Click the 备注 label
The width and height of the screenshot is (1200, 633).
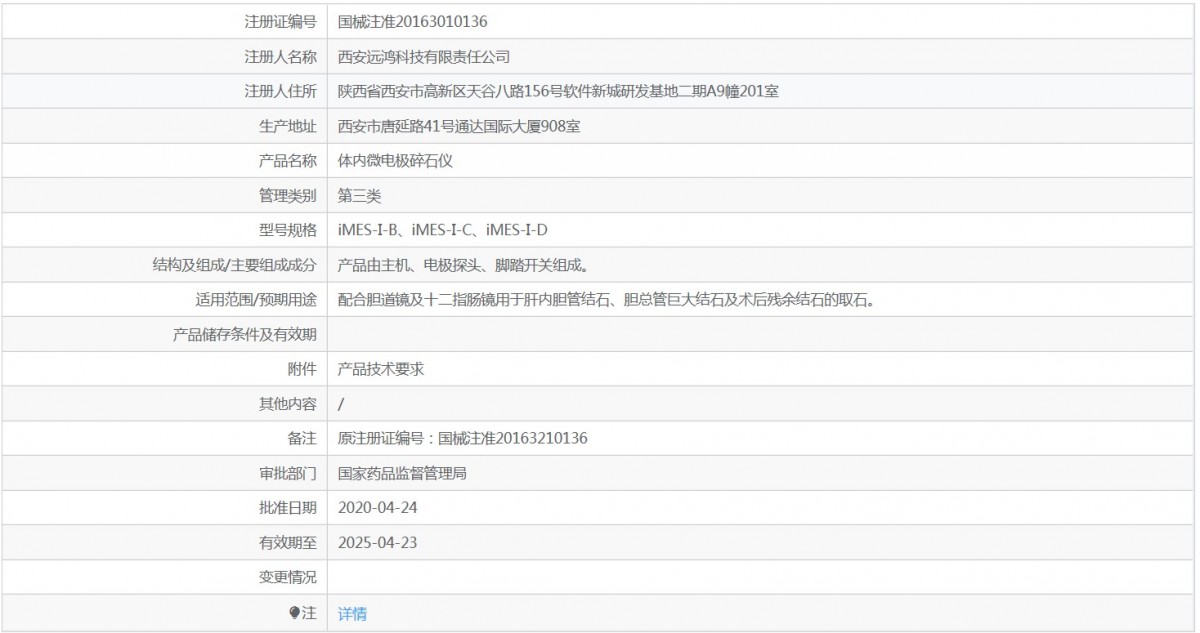pos(302,439)
